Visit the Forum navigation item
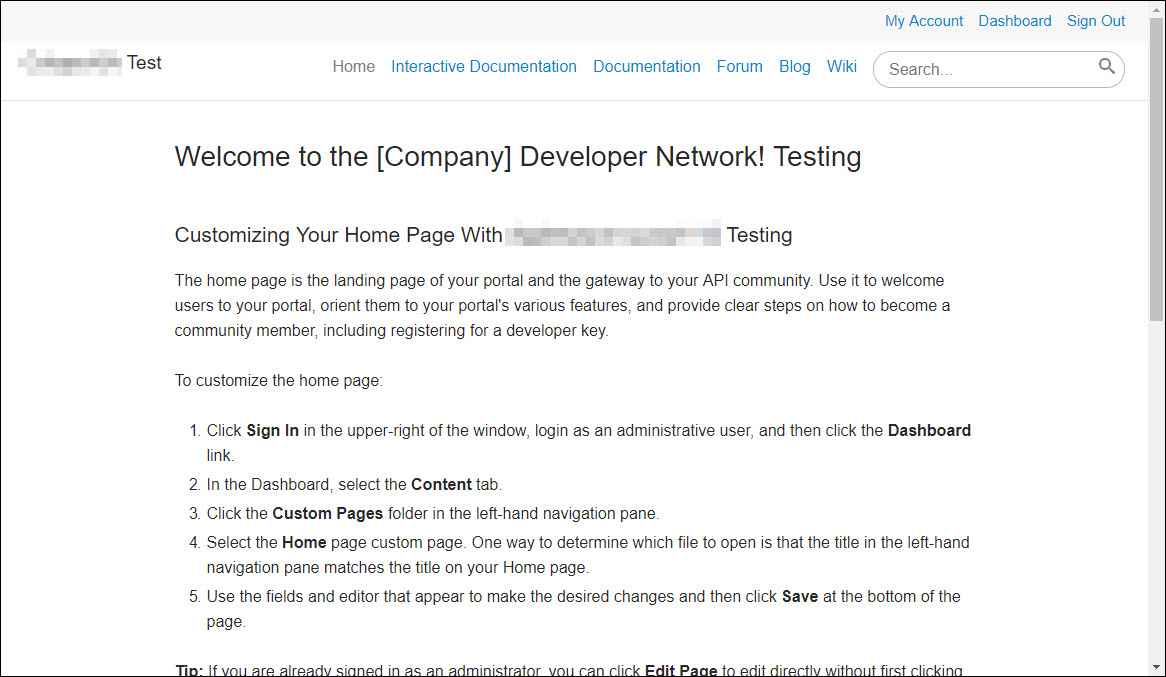This screenshot has width=1166, height=677. [739, 67]
